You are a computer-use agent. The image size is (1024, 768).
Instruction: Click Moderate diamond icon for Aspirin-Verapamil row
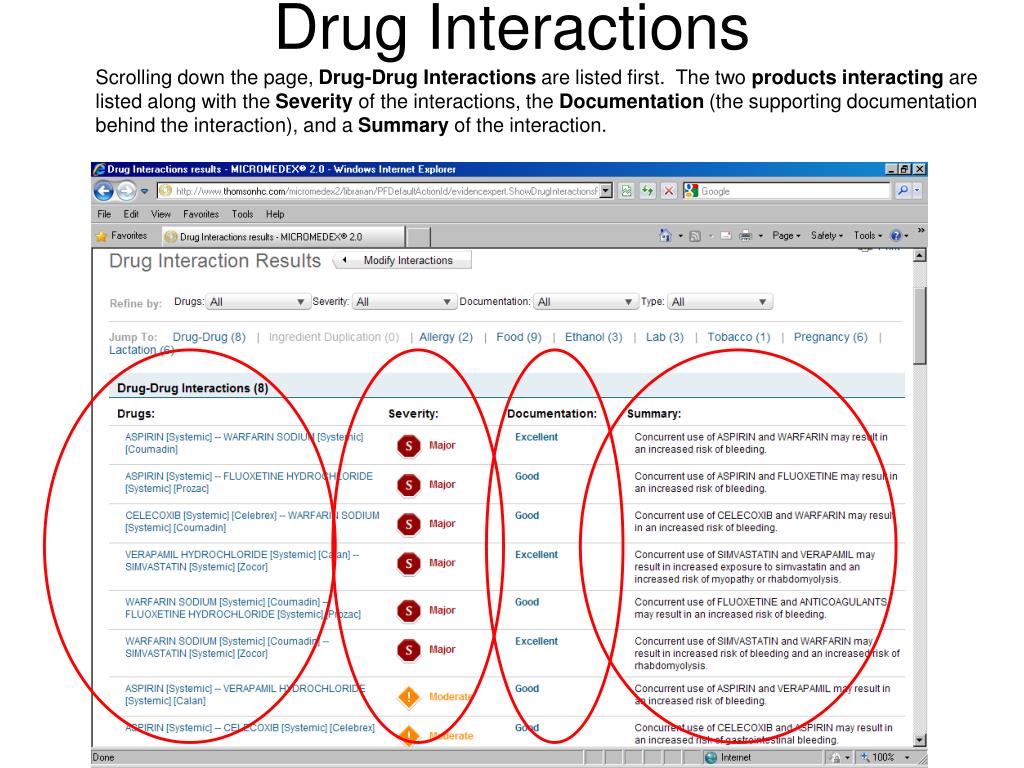pos(409,697)
